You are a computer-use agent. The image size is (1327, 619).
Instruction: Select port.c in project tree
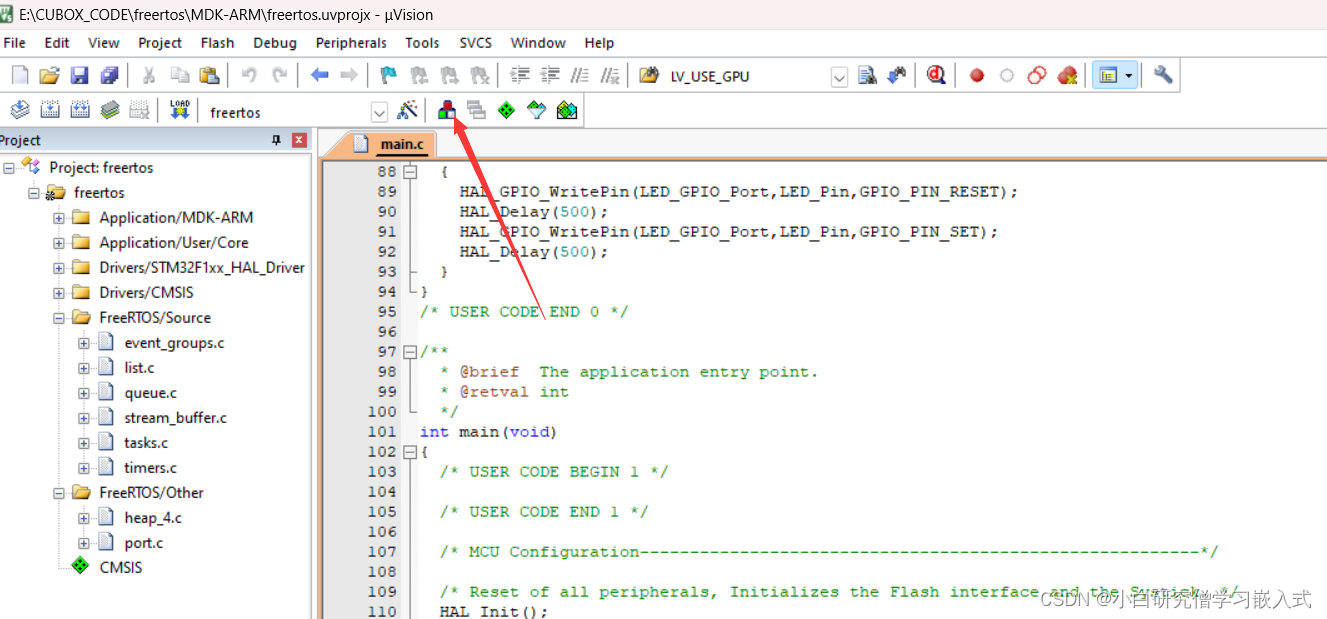tap(144, 543)
